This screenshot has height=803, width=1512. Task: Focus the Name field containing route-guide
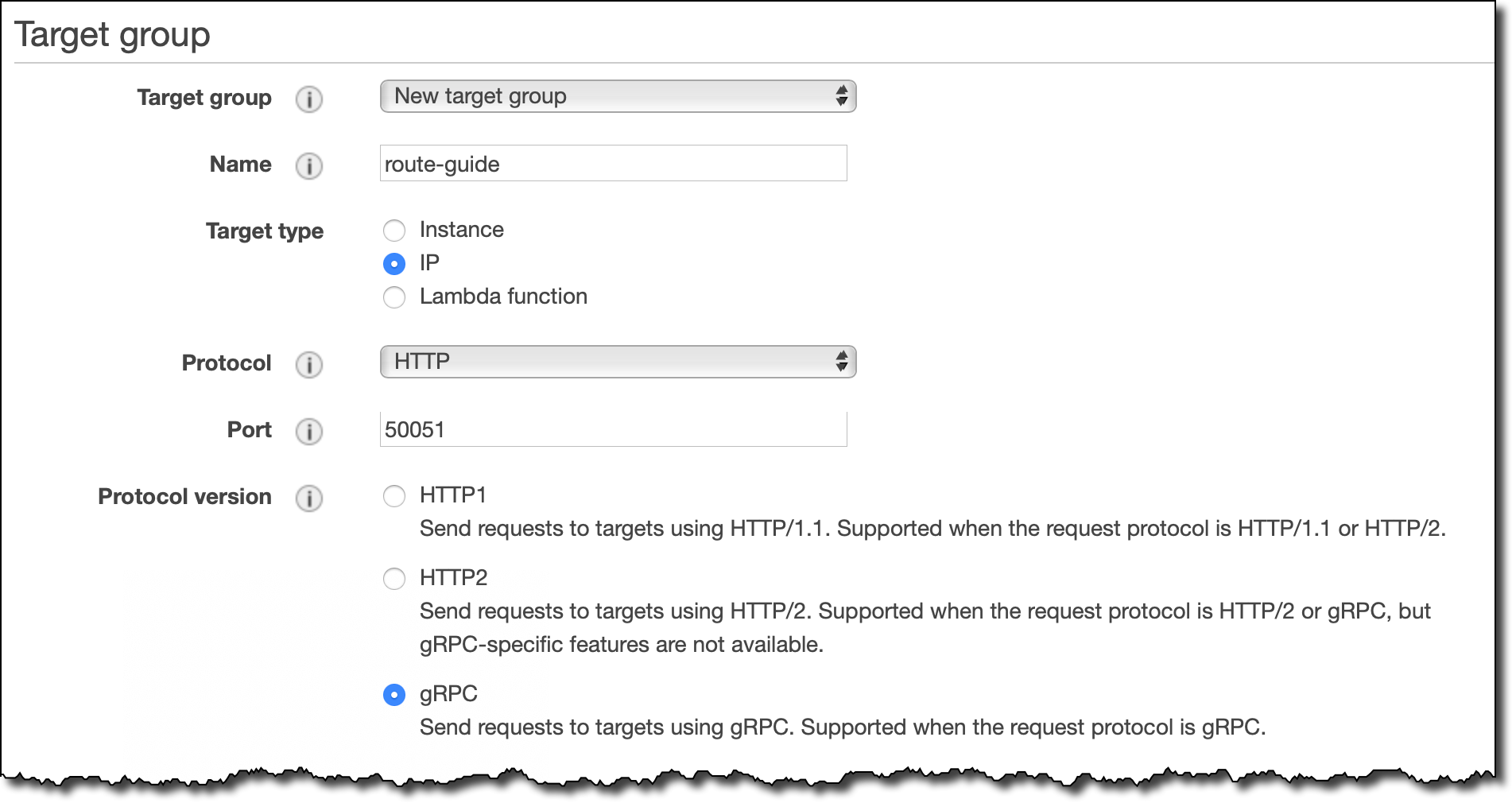click(613, 163)
